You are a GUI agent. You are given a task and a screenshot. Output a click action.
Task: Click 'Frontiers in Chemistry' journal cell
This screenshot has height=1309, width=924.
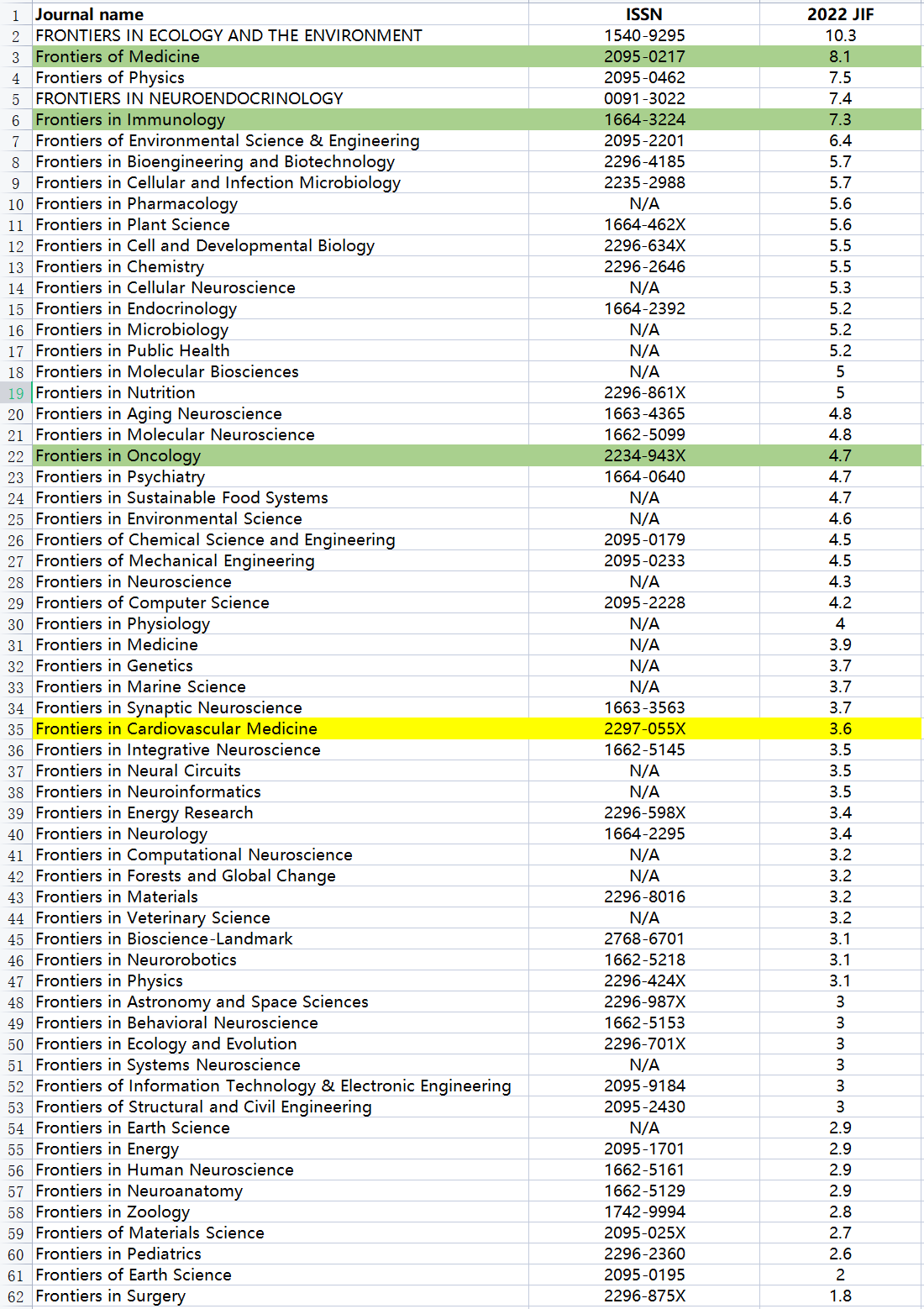[x=281, y=266]
